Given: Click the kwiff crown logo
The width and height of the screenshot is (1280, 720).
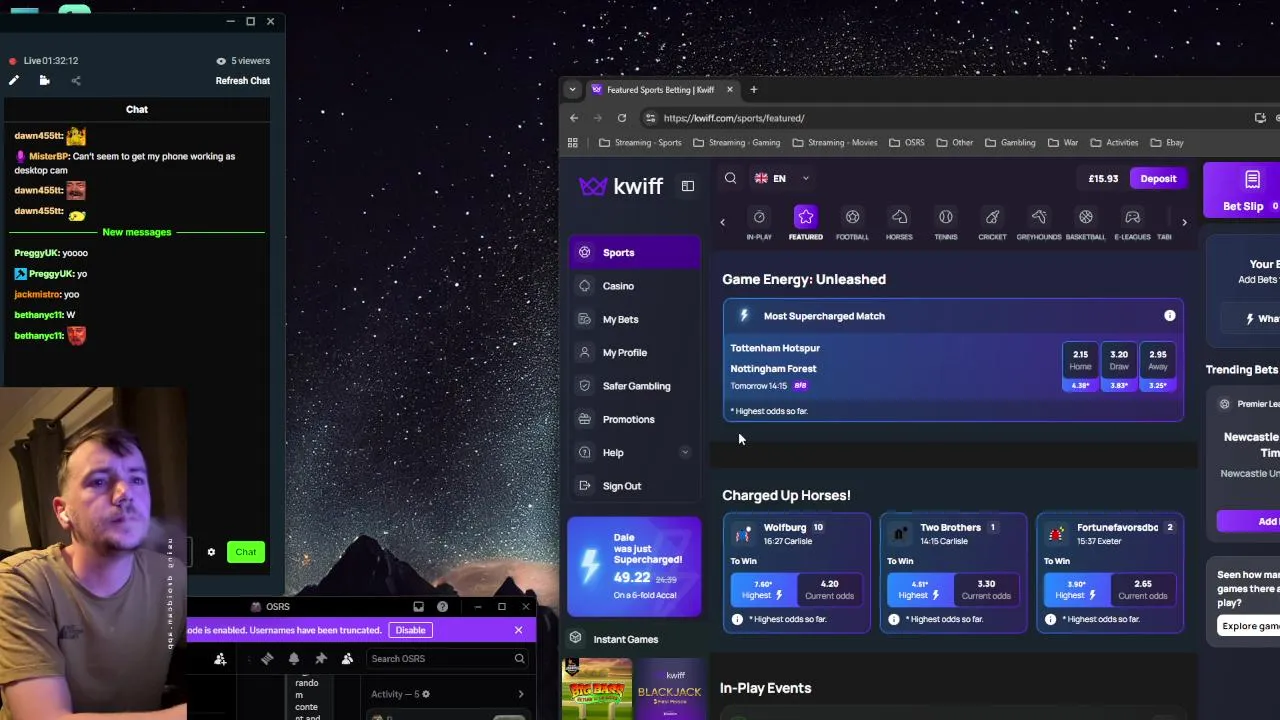Looking at the screenshot, I should point(593,186).
